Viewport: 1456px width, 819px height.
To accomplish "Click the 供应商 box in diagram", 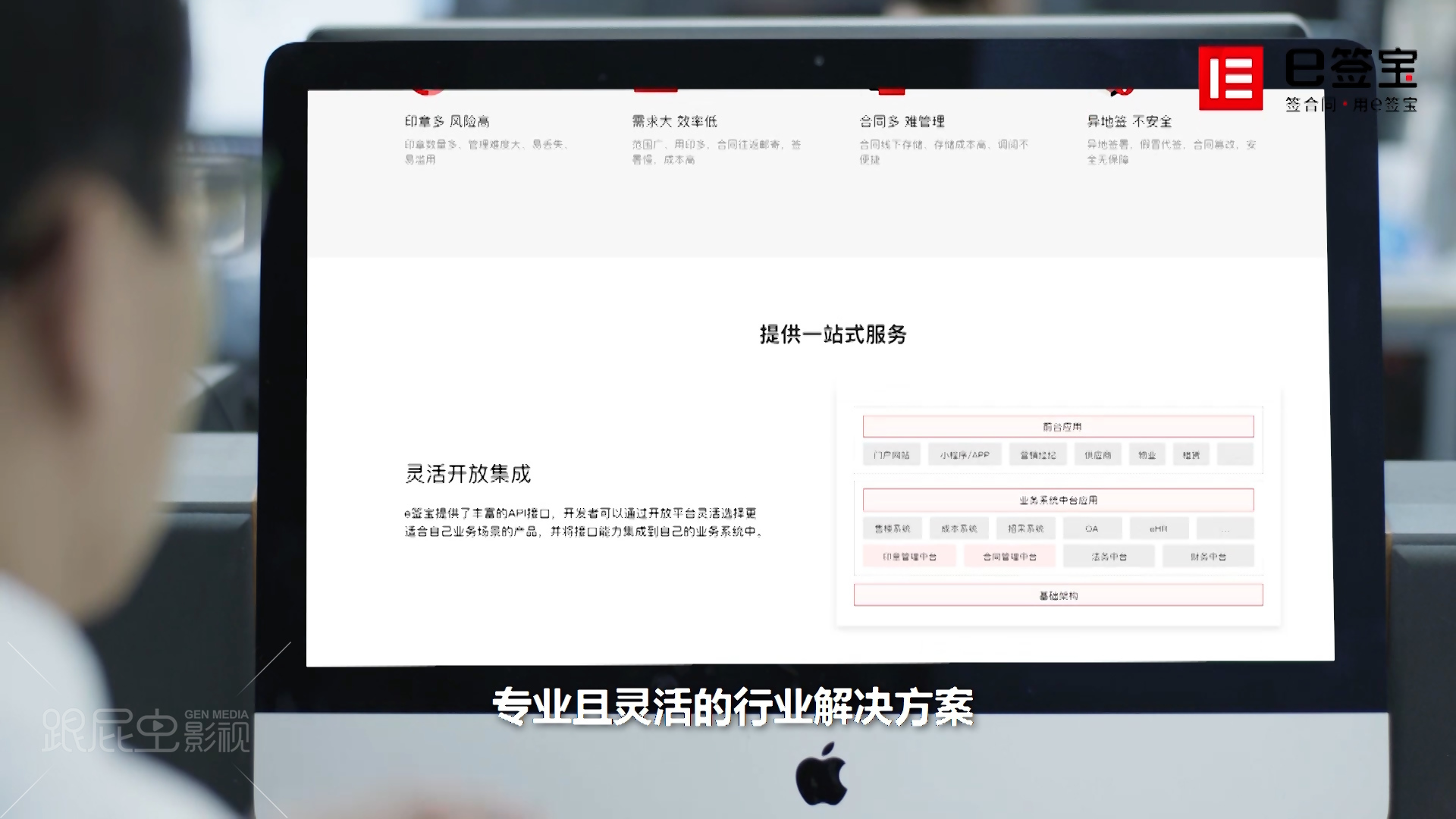I will (x=1097, y=455).
